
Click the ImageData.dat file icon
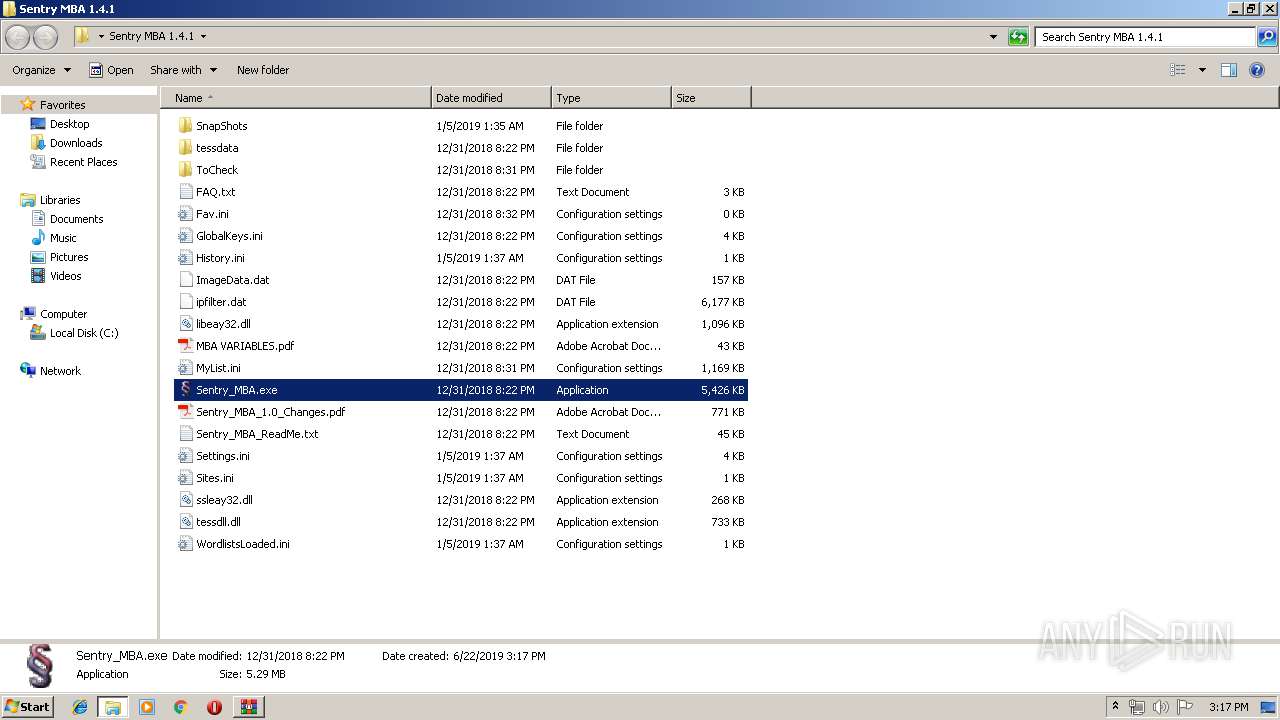185,280
